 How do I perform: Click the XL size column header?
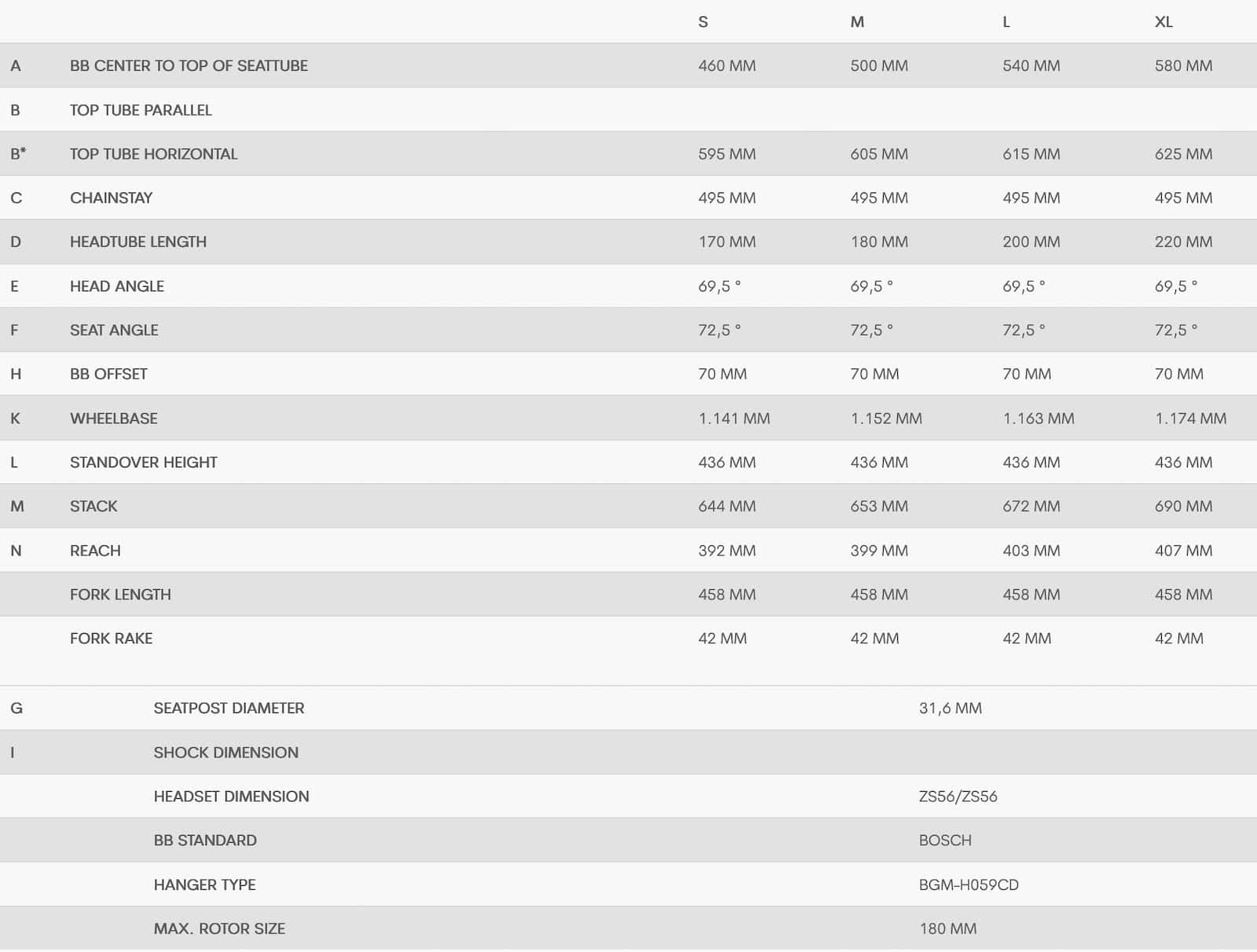coord(1164,22)
